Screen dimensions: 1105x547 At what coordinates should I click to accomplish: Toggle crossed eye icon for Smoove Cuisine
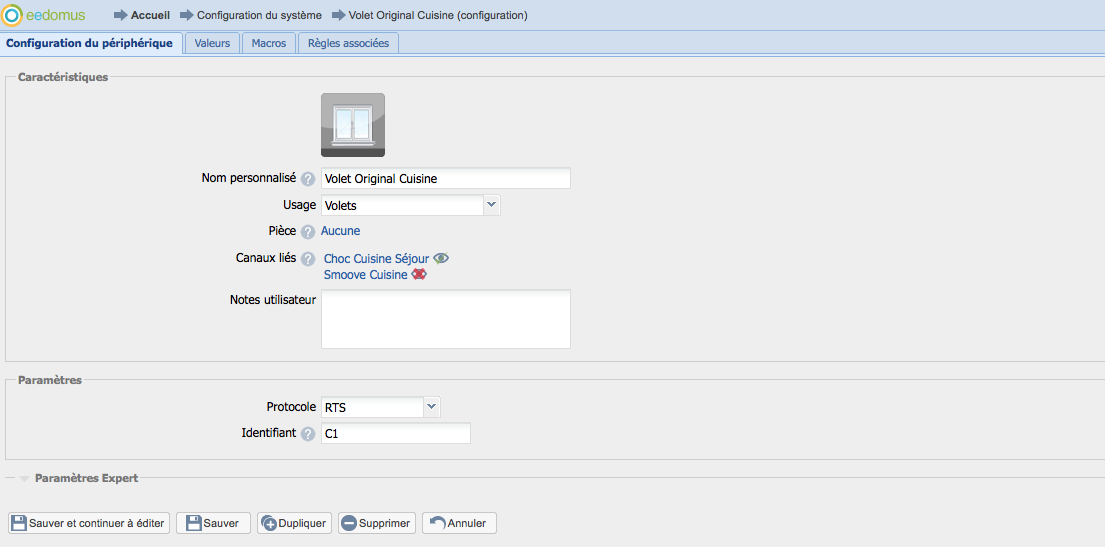coord(419,275)
